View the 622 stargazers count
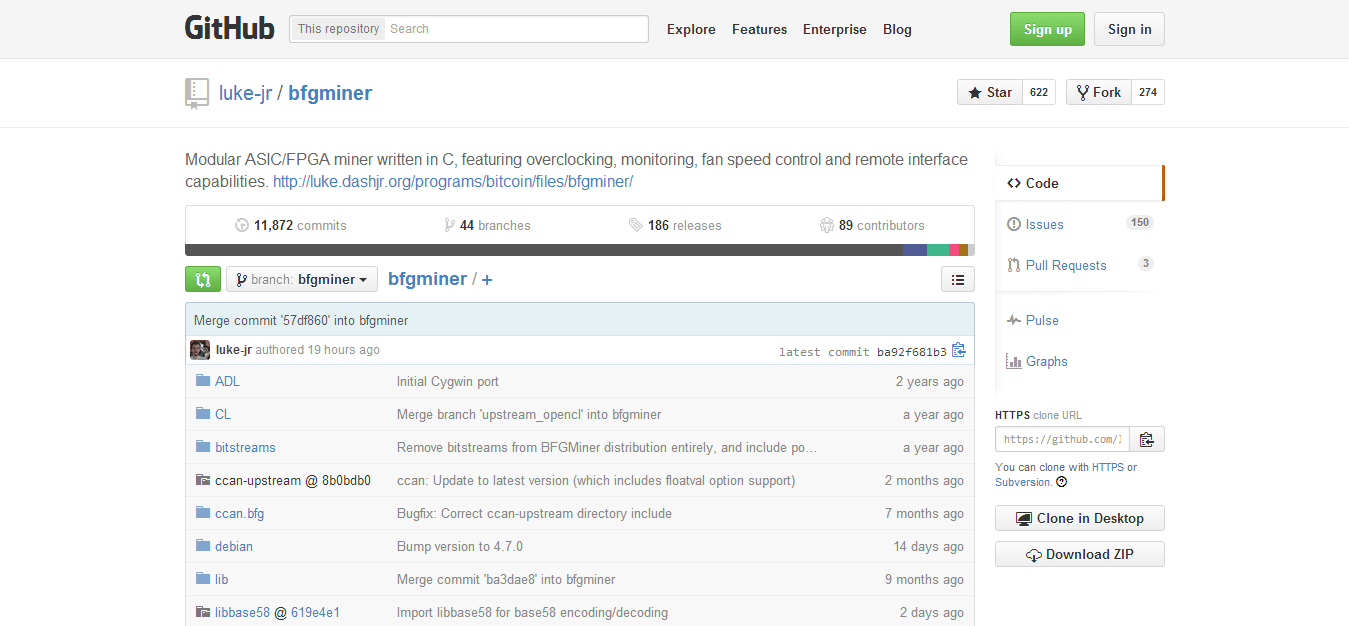 (1039, 92)
